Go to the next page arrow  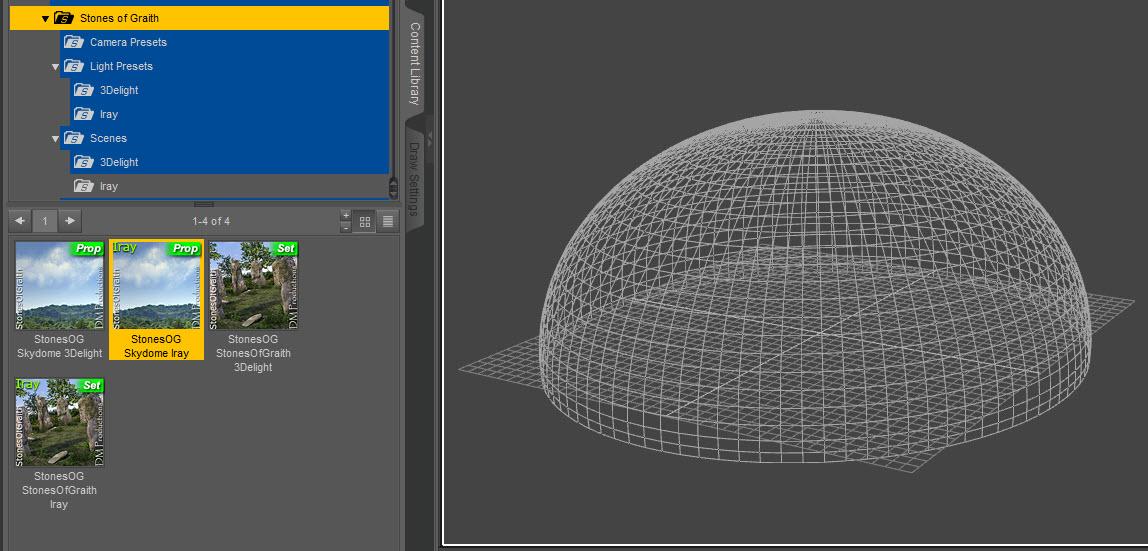click(x=70, y=221)
